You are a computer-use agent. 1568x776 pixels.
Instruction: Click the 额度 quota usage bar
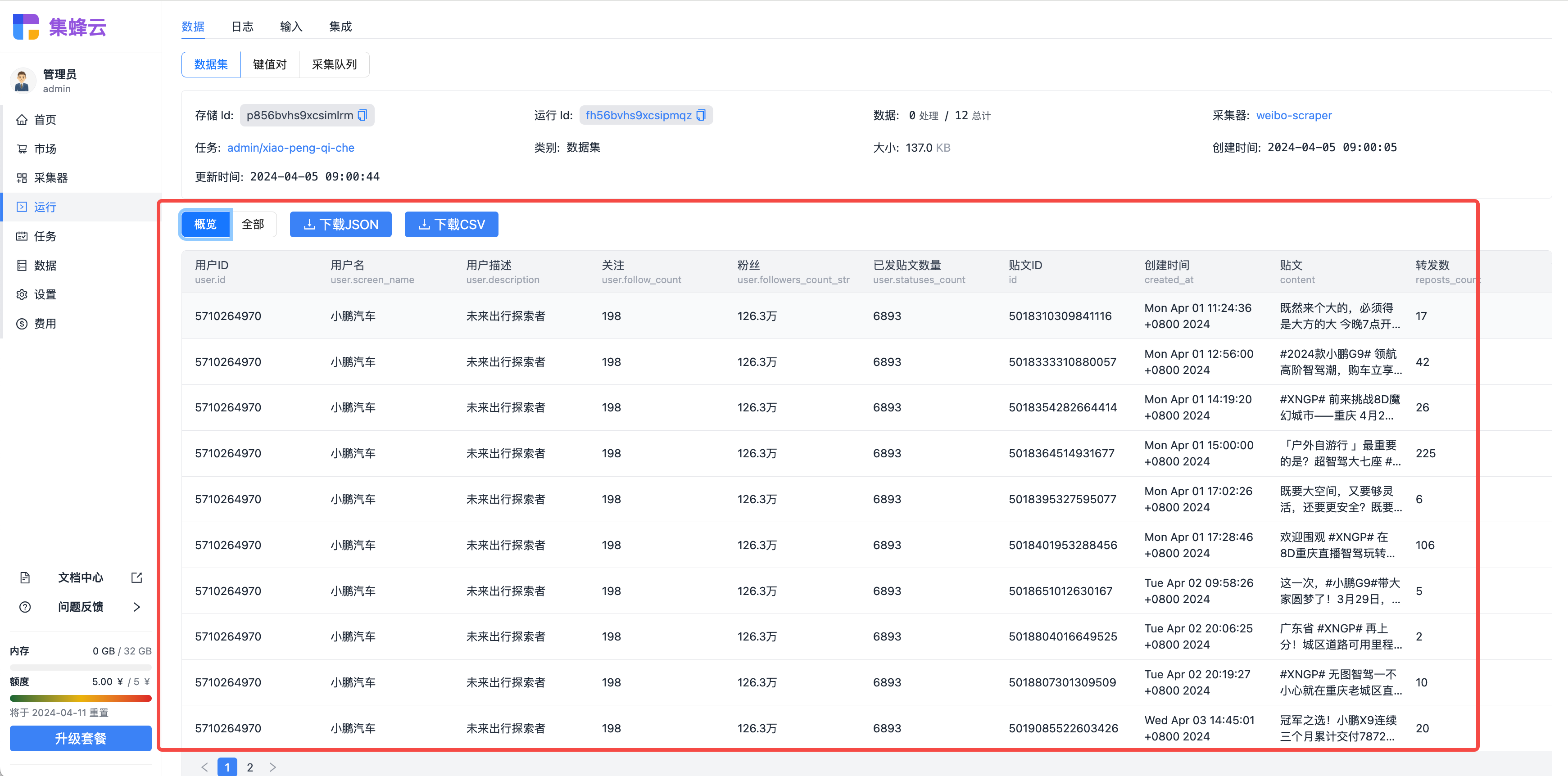(x=80, y=699)
